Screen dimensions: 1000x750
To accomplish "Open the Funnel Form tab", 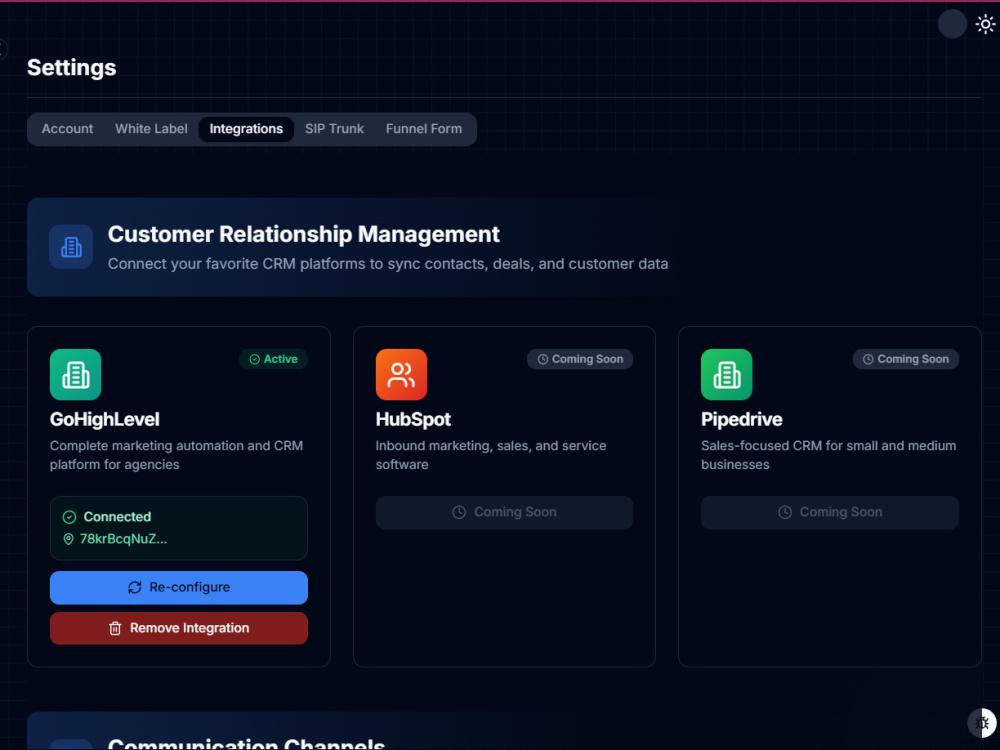I will (423, 129).
